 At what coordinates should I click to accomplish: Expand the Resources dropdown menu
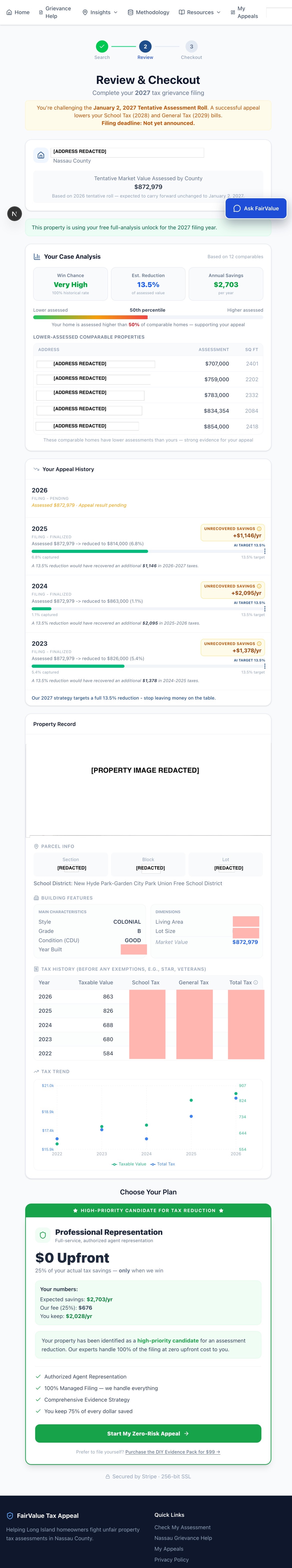point(200,12)
